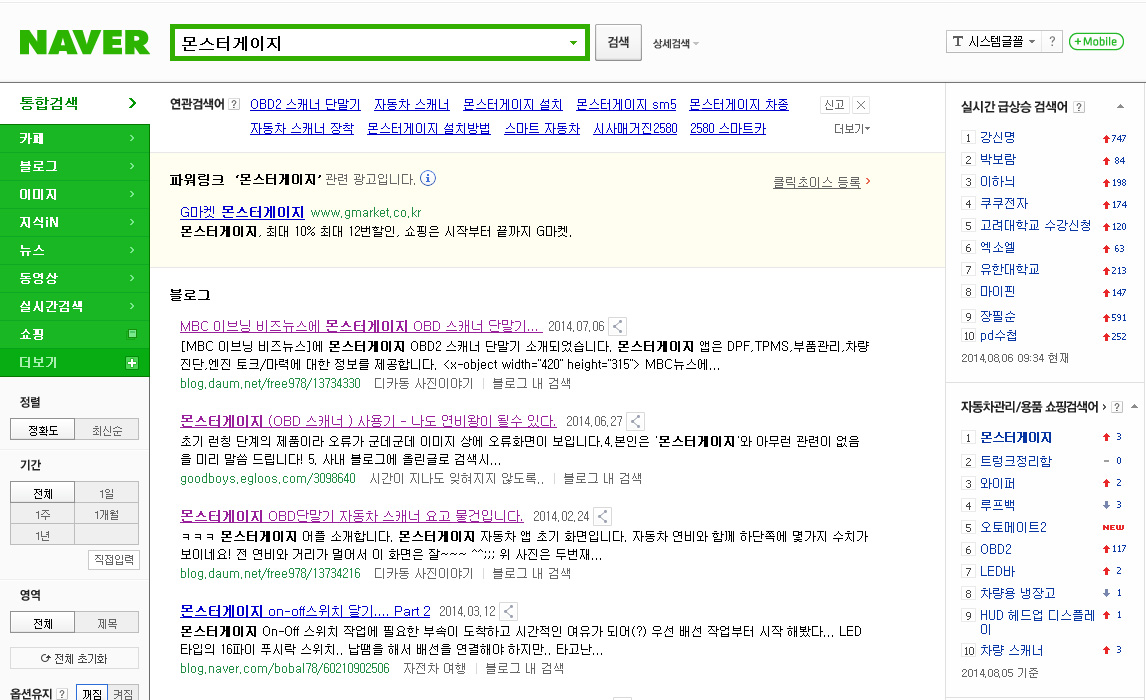The image size is (1146, 700).
Task: Open the 카페 search tab
Action: point(75,138)
